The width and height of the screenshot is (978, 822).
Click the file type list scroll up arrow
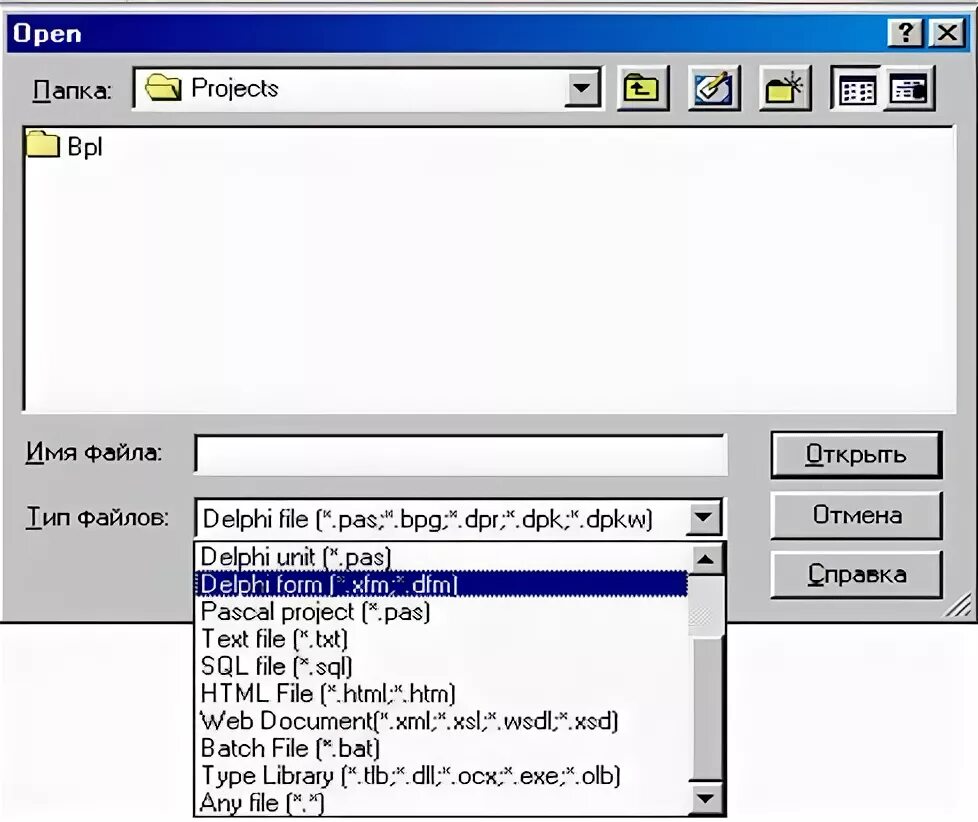pos(705,558)
